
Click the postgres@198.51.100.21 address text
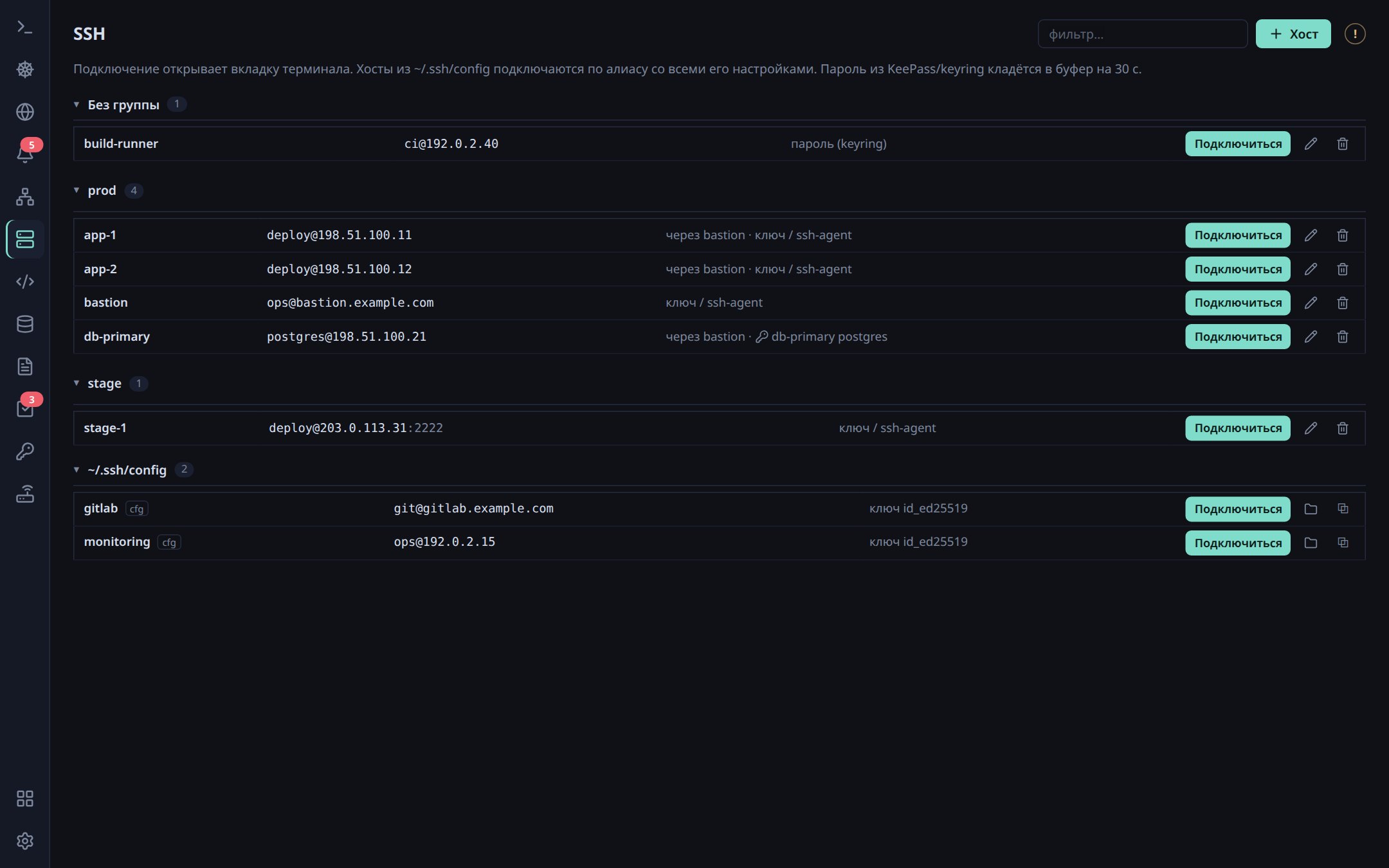347,337
